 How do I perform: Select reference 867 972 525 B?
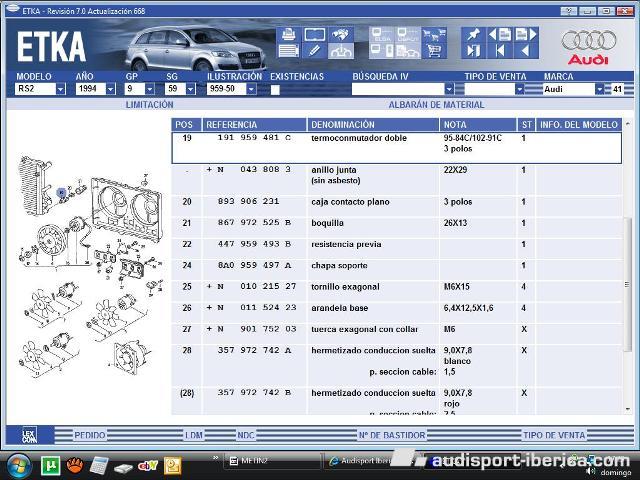coord(254,223)
